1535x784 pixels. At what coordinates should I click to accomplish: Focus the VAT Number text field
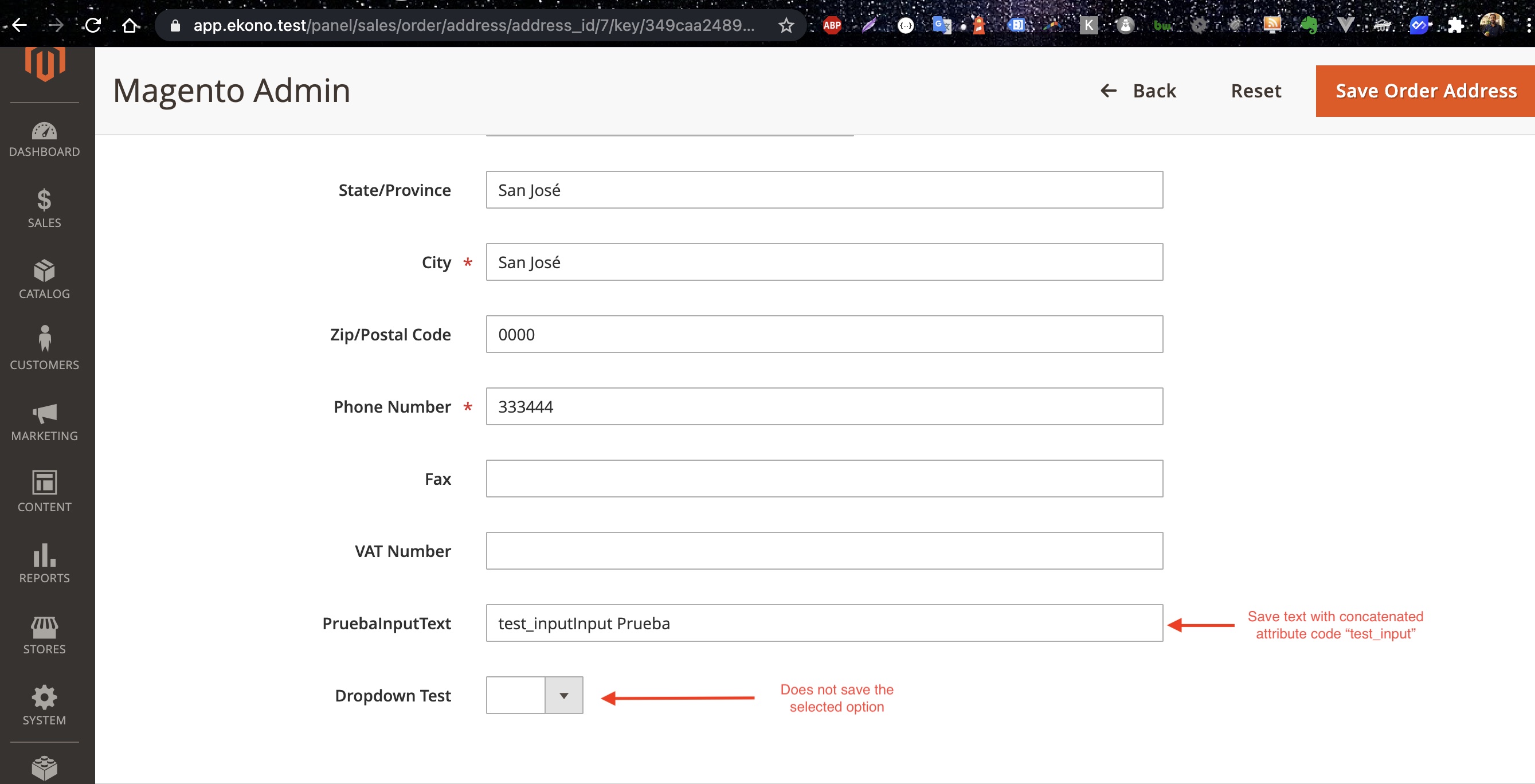[824, 551]
